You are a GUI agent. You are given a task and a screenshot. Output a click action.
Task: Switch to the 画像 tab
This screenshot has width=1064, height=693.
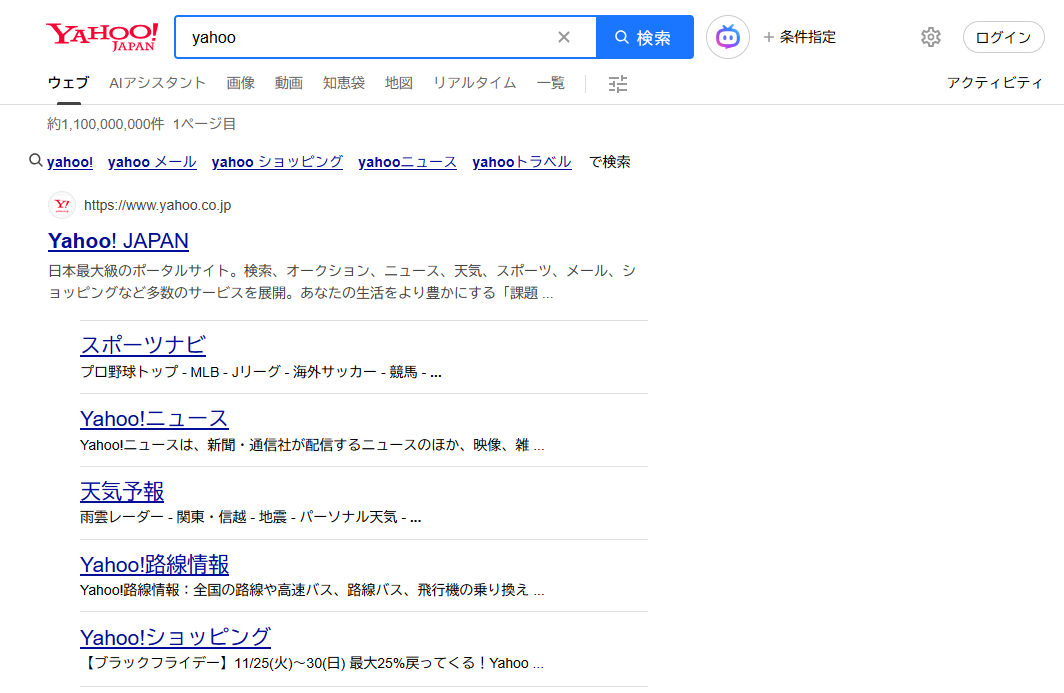(x=240, y=83)
